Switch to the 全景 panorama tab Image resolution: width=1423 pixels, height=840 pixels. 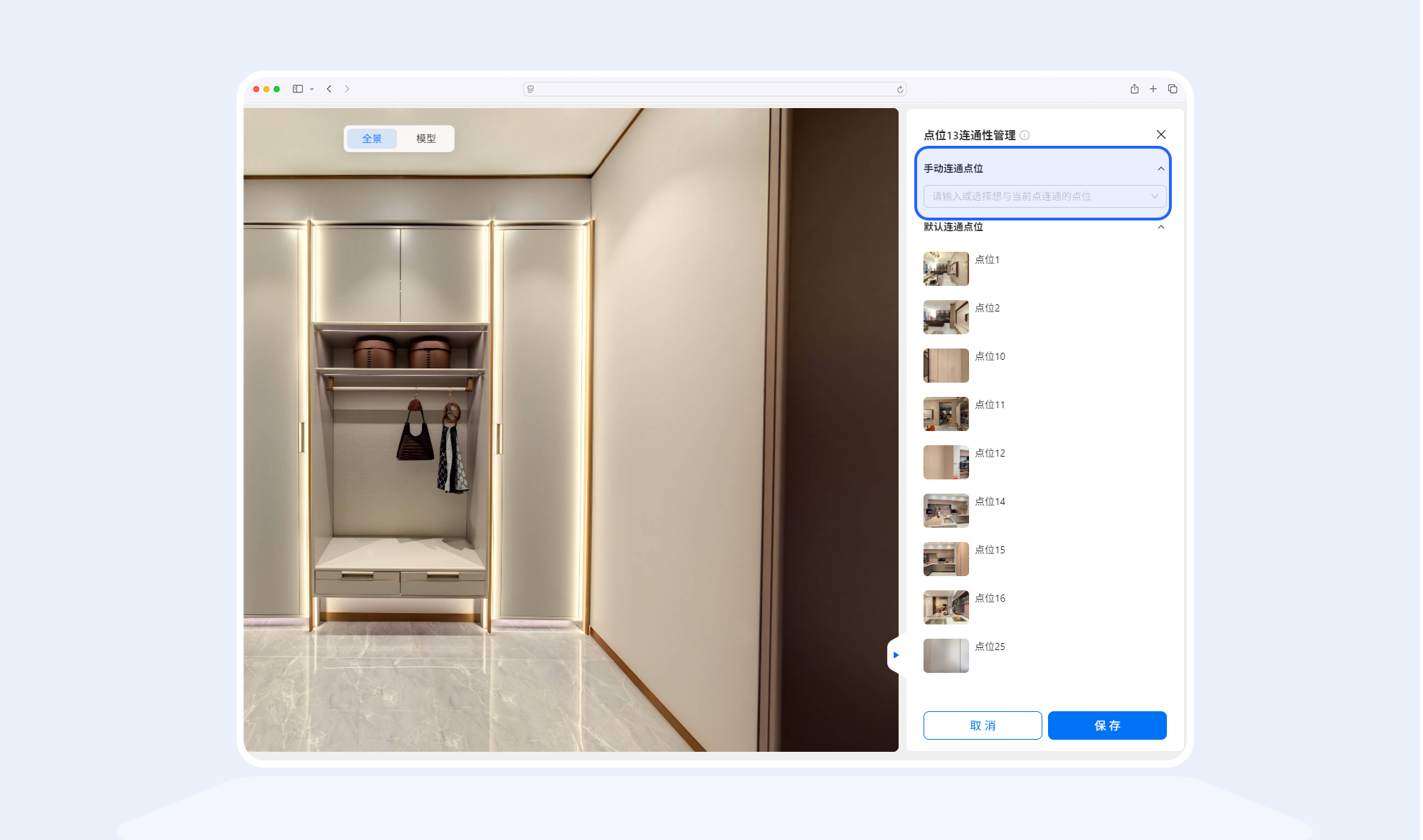pyautogui.click(x=372, y=139)
